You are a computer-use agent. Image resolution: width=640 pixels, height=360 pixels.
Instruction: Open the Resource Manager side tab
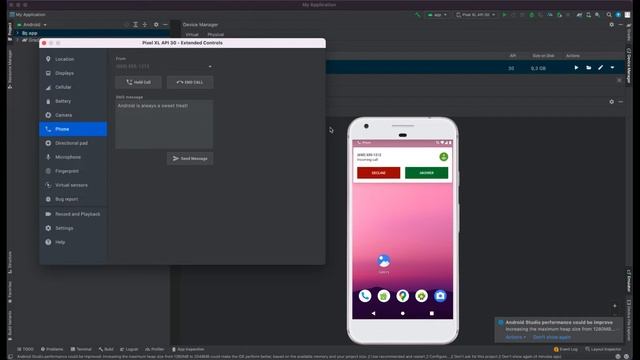pos(10,69)
